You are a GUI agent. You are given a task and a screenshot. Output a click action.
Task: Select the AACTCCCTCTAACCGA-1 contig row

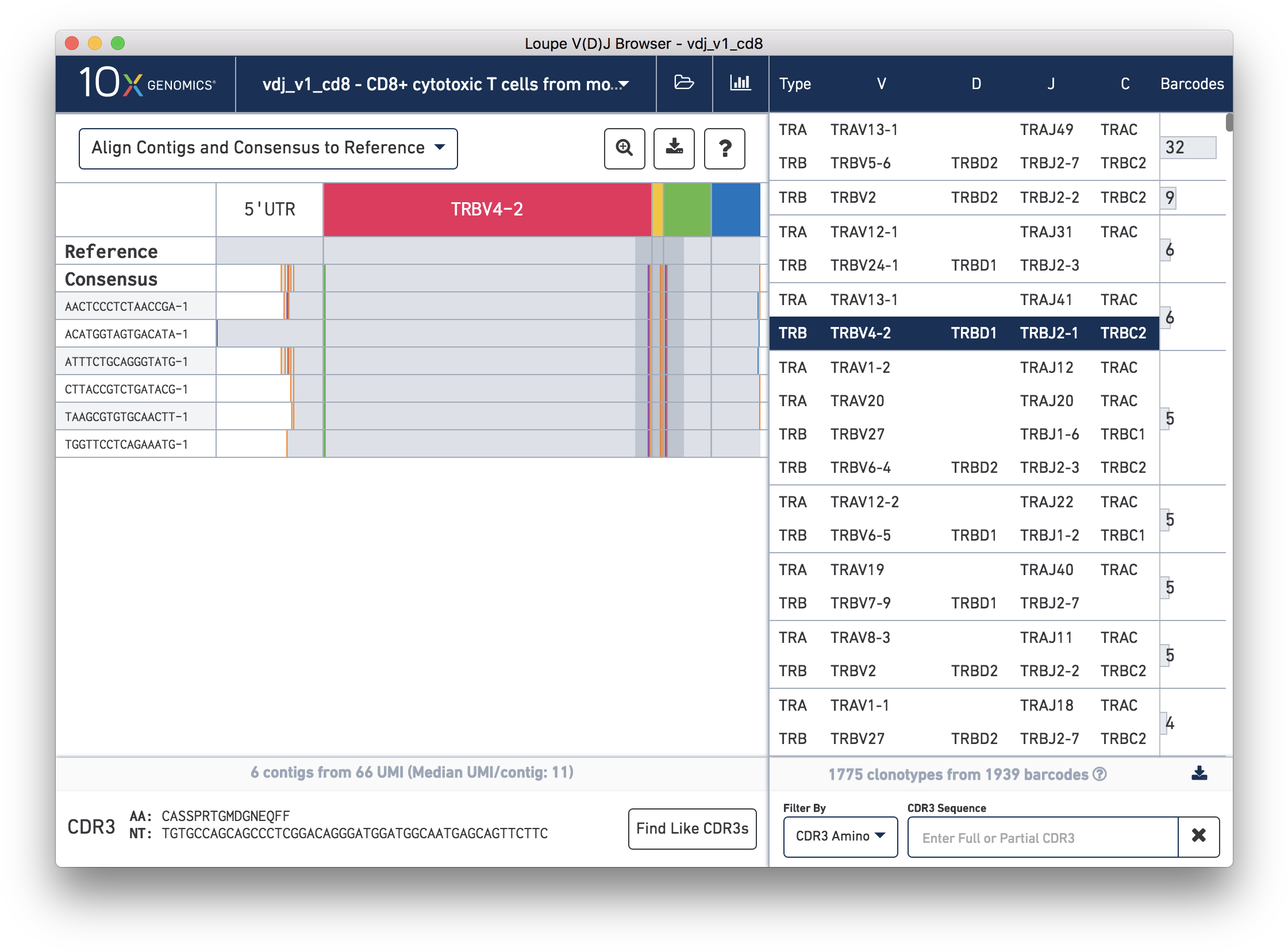[128, 306]
